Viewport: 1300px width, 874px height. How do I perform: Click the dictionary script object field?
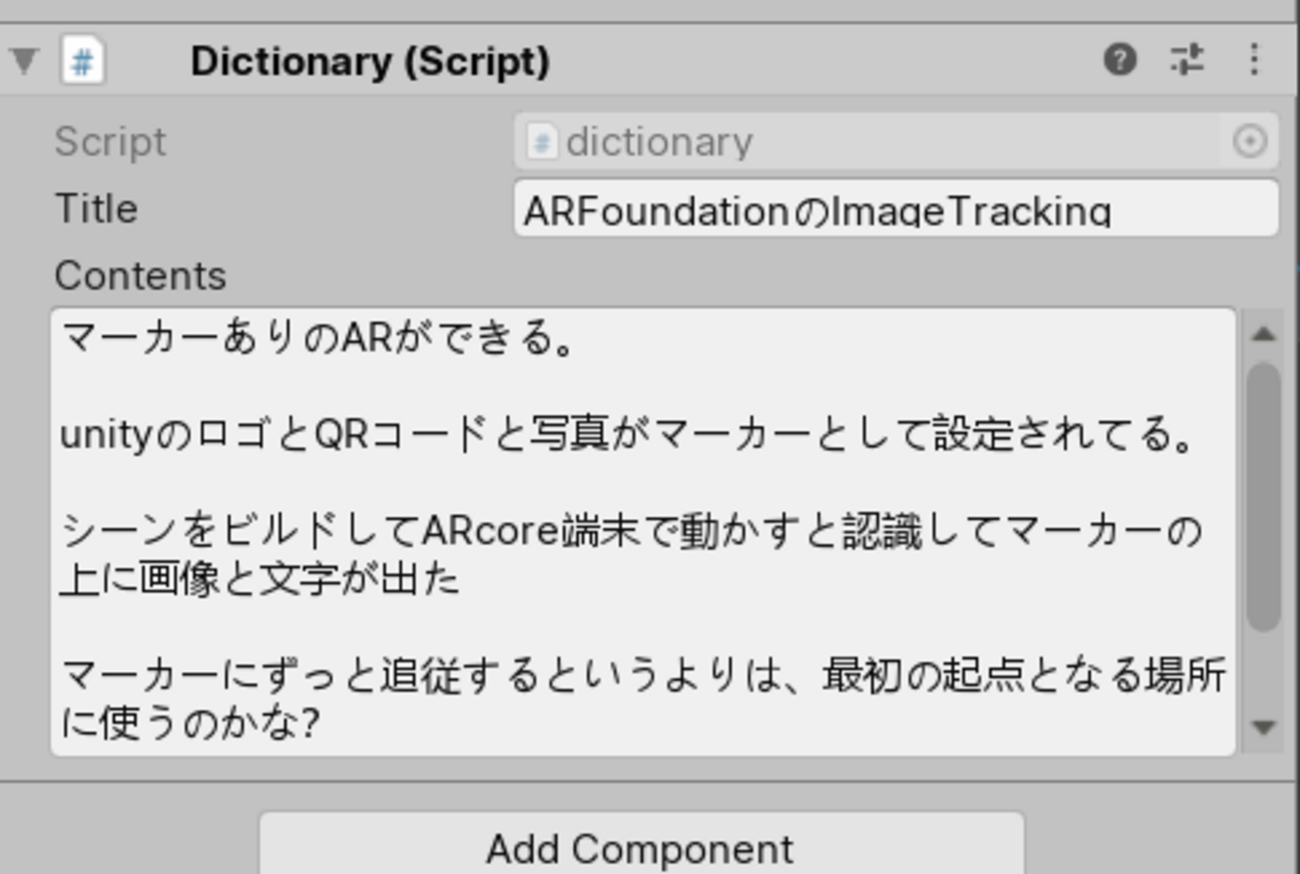[x=870, y=142]
